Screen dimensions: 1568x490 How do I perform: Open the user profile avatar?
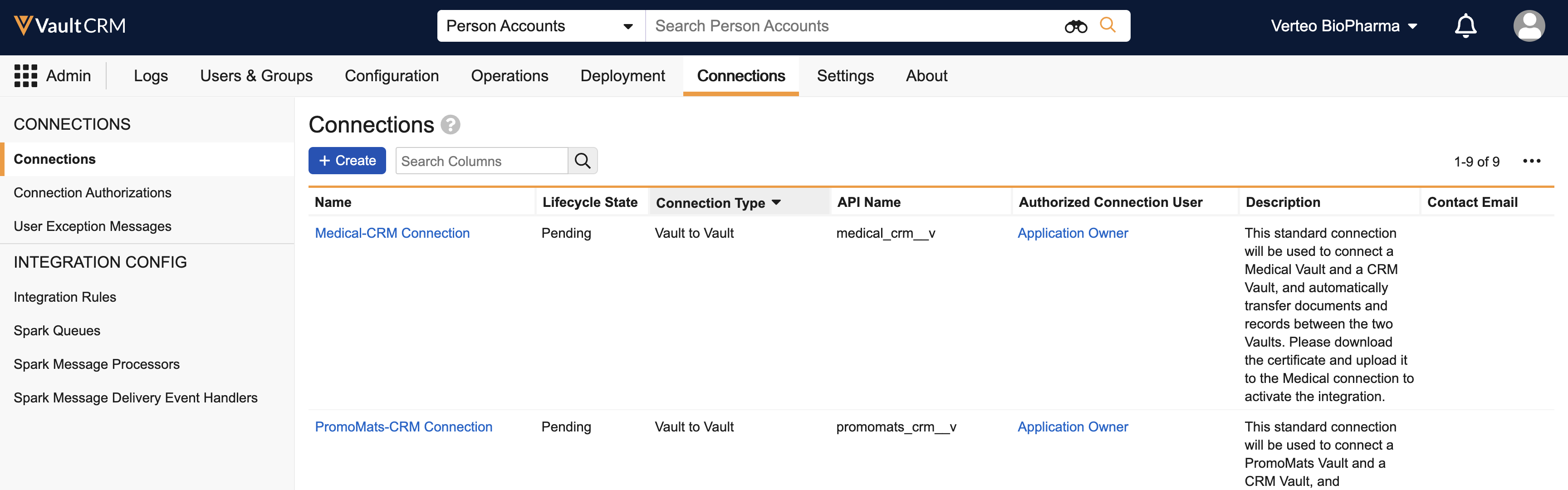1529,25
